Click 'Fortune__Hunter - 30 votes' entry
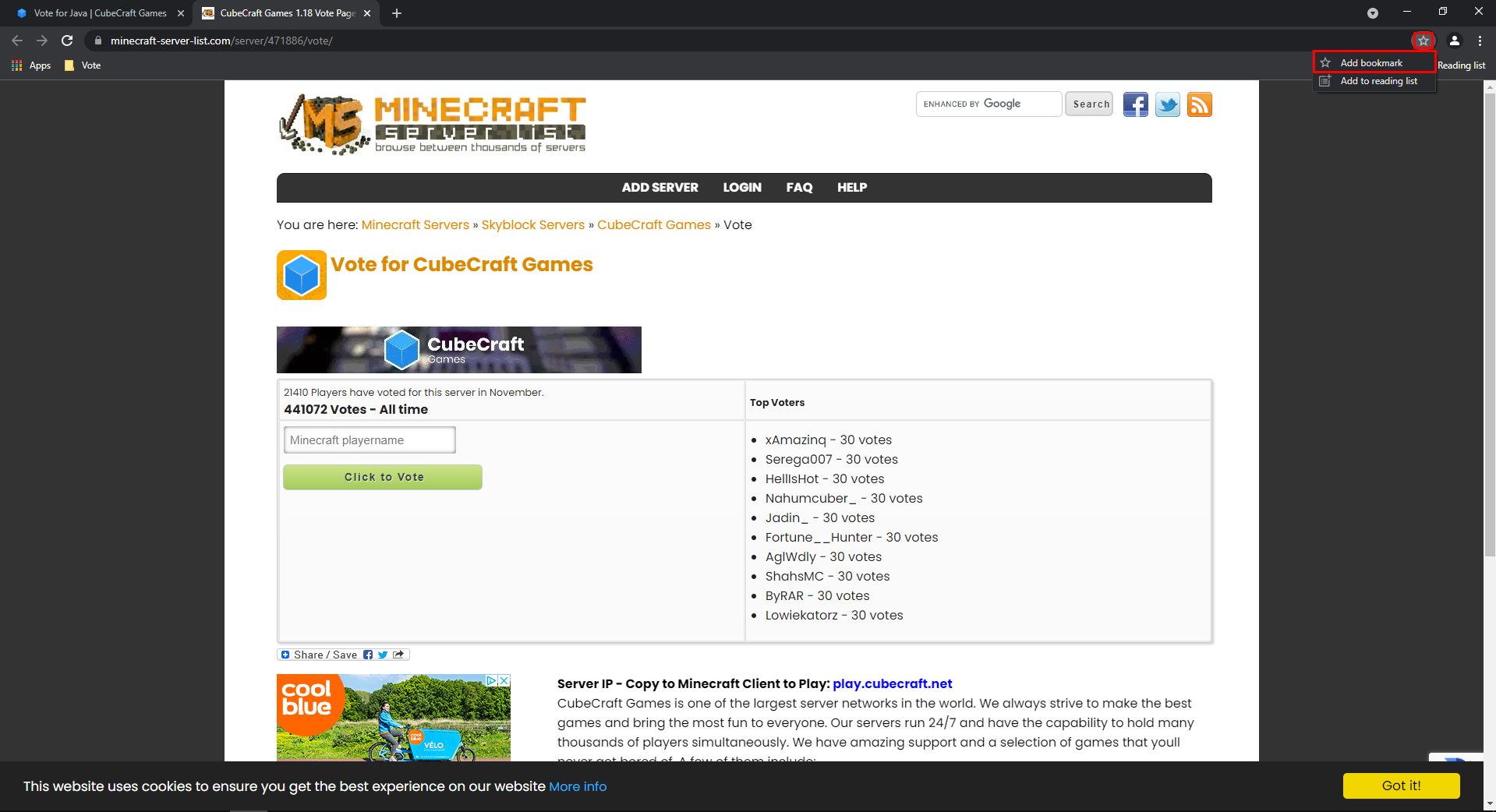Image resolution: width=1496 pixels, height=812 pixels. (852, 537)
